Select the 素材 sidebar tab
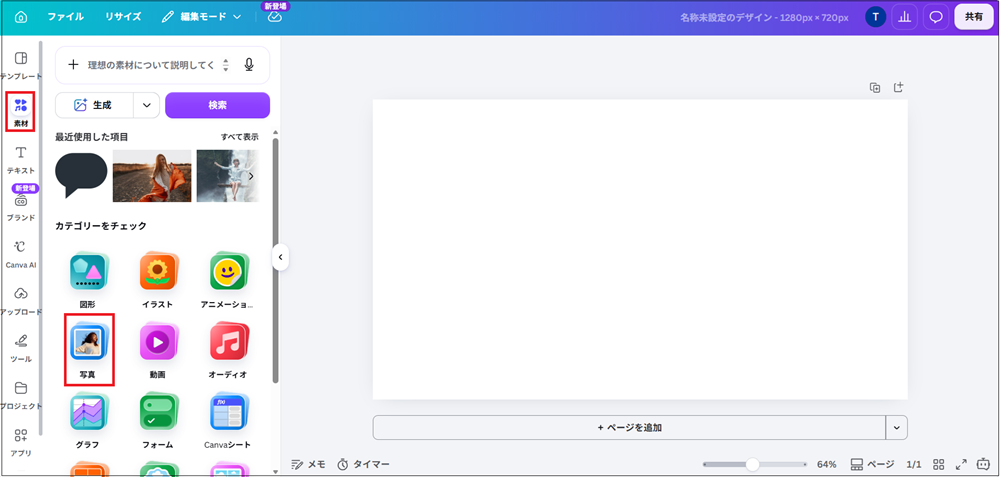This screenshot has width=1000, height=477. click(x=21, y=112)
